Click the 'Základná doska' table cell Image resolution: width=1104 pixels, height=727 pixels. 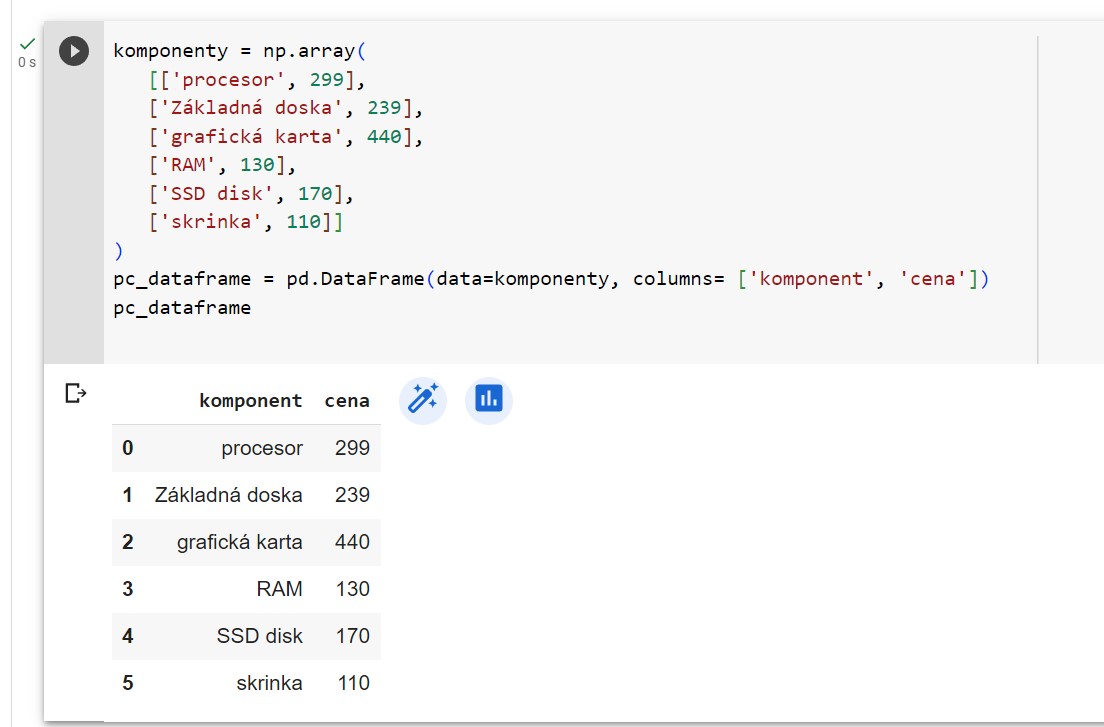[228, 495]
